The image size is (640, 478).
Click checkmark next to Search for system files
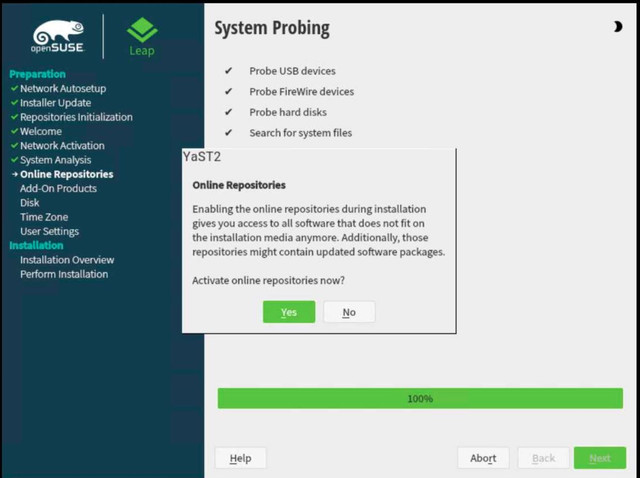[229, 133]
